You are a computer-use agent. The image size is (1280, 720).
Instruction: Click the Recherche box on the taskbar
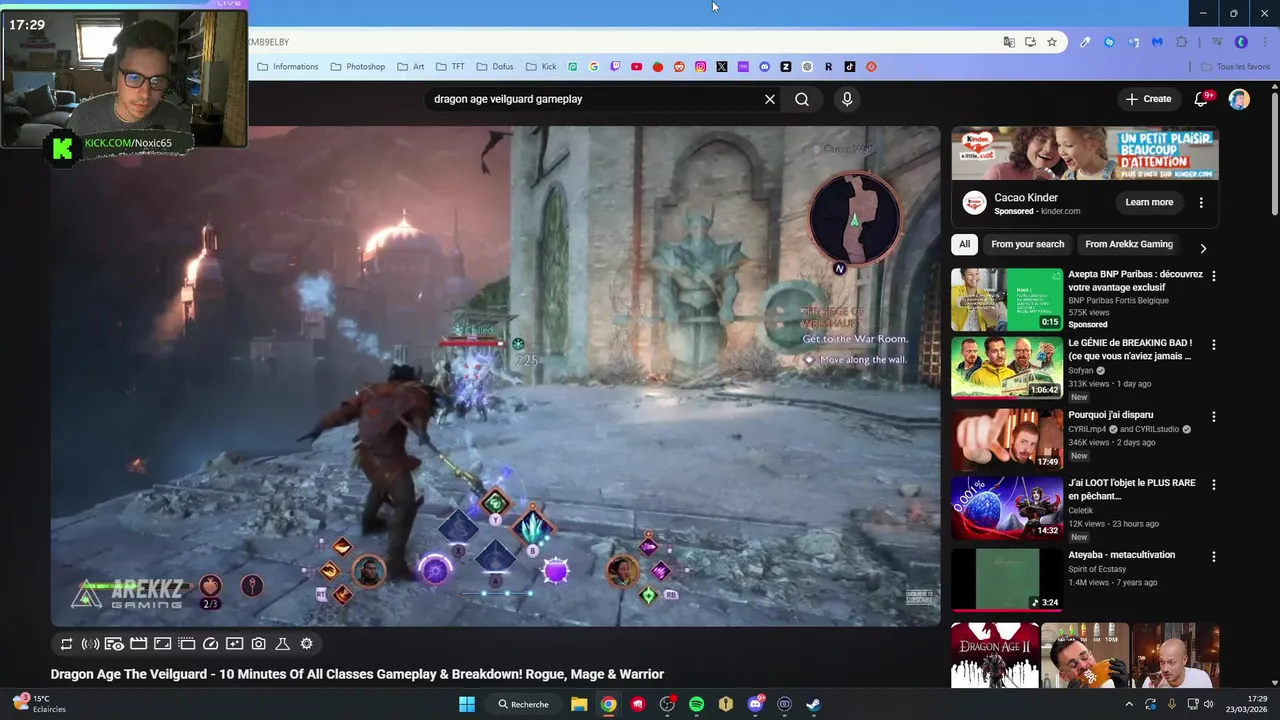click(523, 704)
